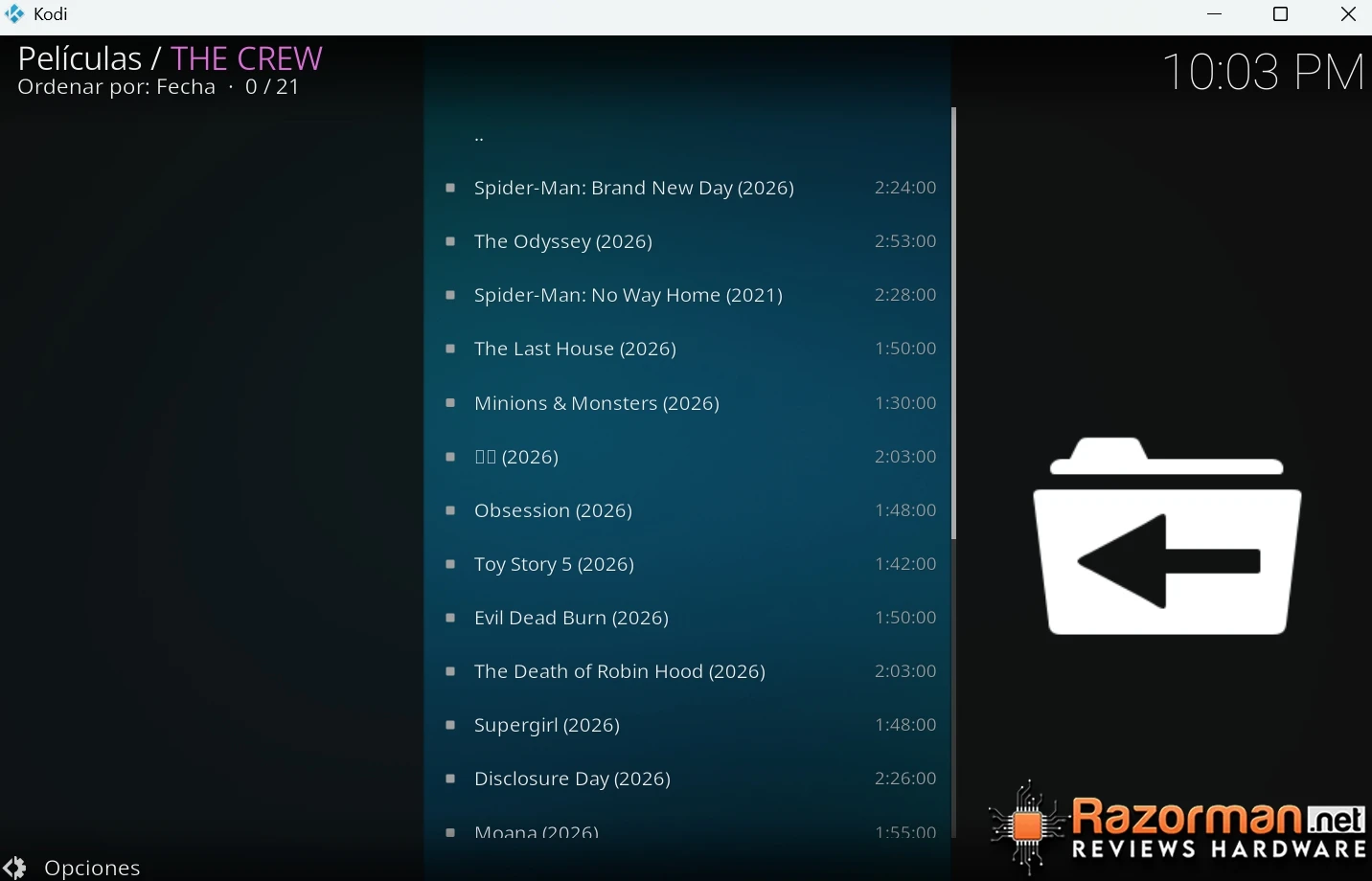The image size is (1372, 881).
Task: Open the Opciones menu
Action: (x=72, y=868)
